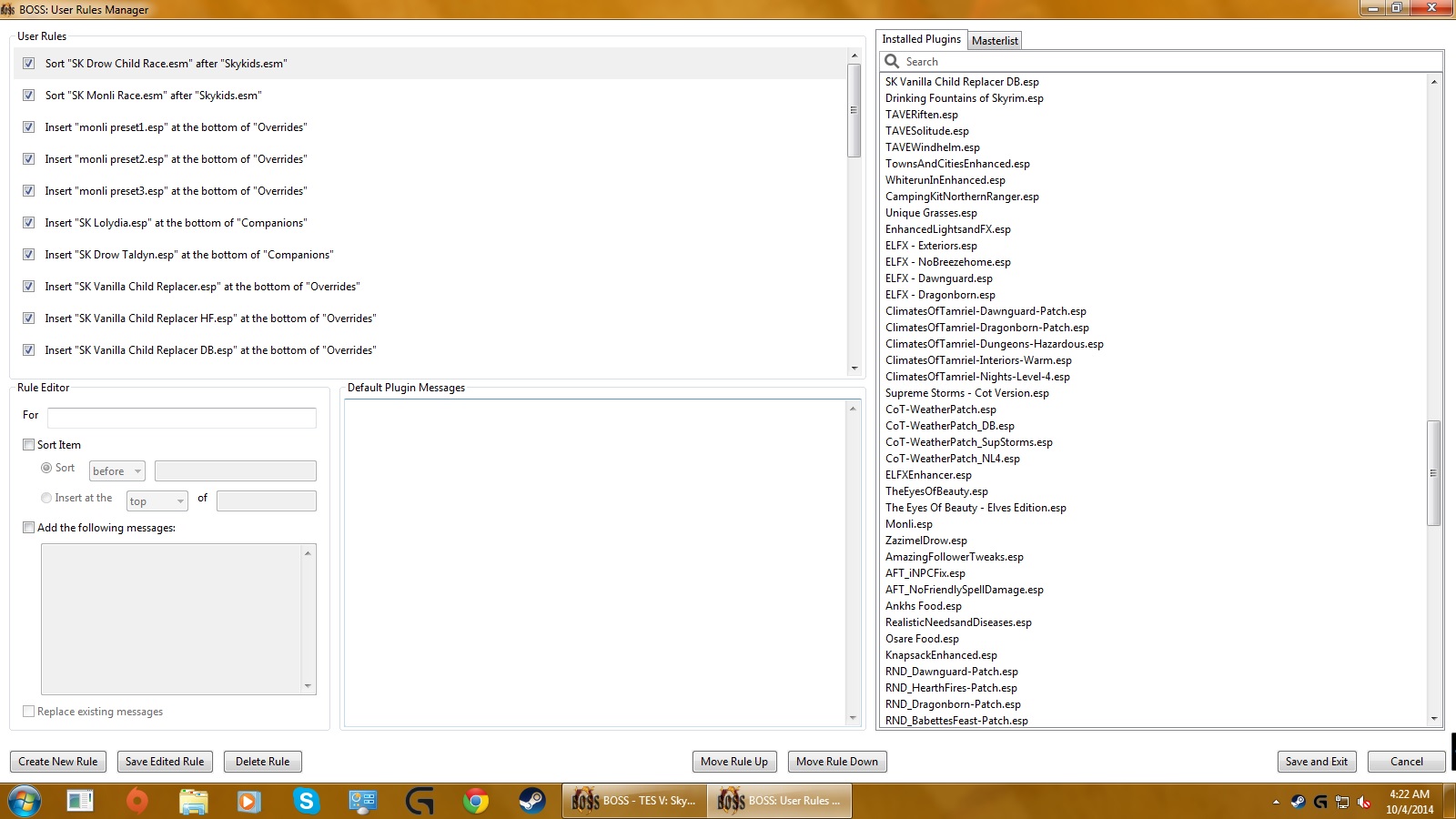
Task: Click the User Rules list scrollbar thumb
Action: tap(854, 110)
